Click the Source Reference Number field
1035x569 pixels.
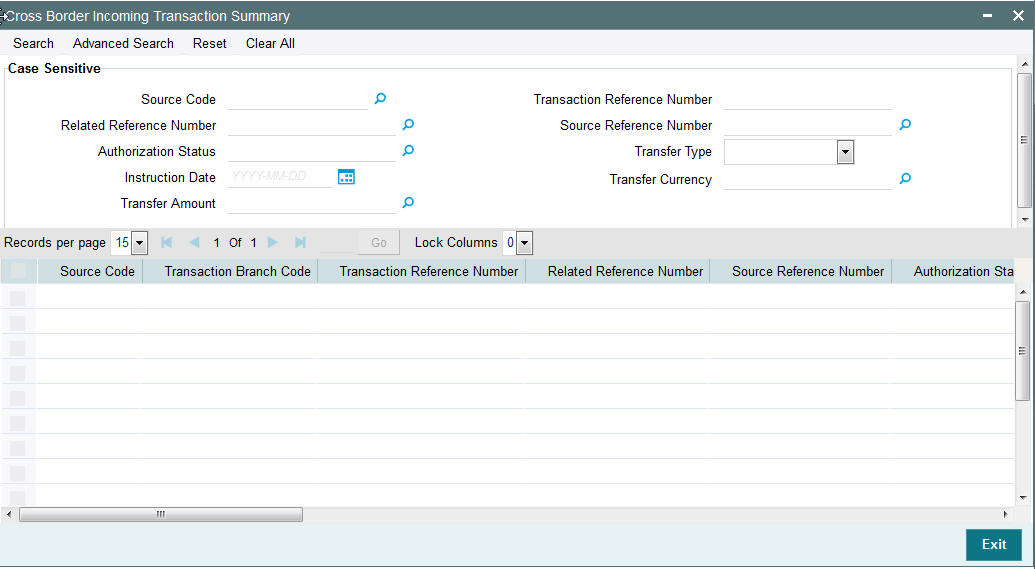808,125
